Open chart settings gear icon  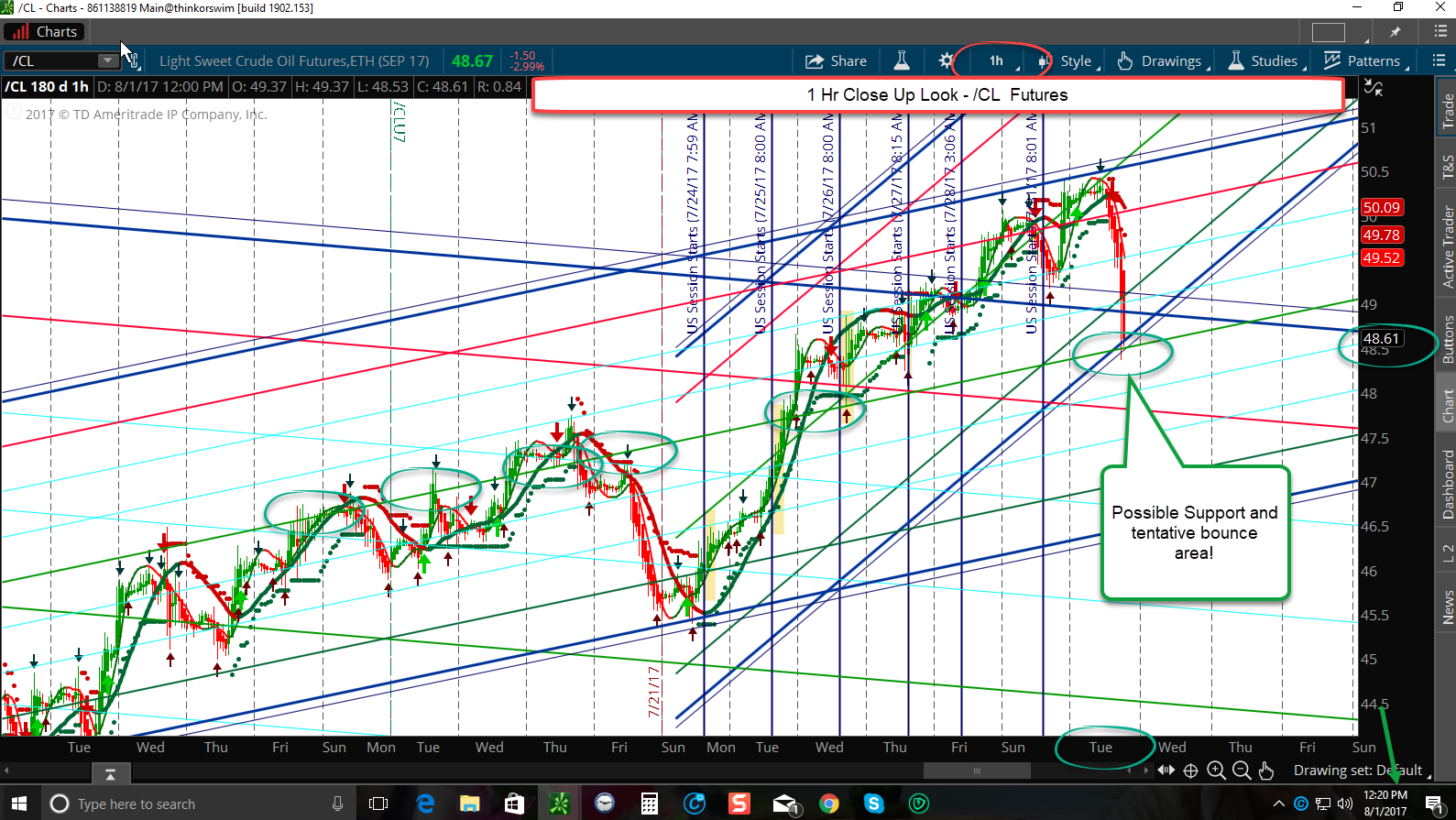(x=947, y=61)
